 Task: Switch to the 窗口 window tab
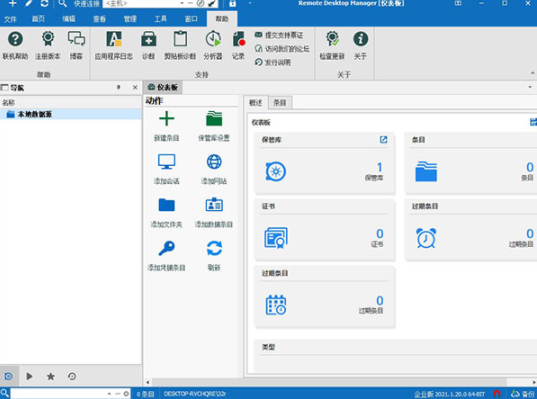point(191,19)
